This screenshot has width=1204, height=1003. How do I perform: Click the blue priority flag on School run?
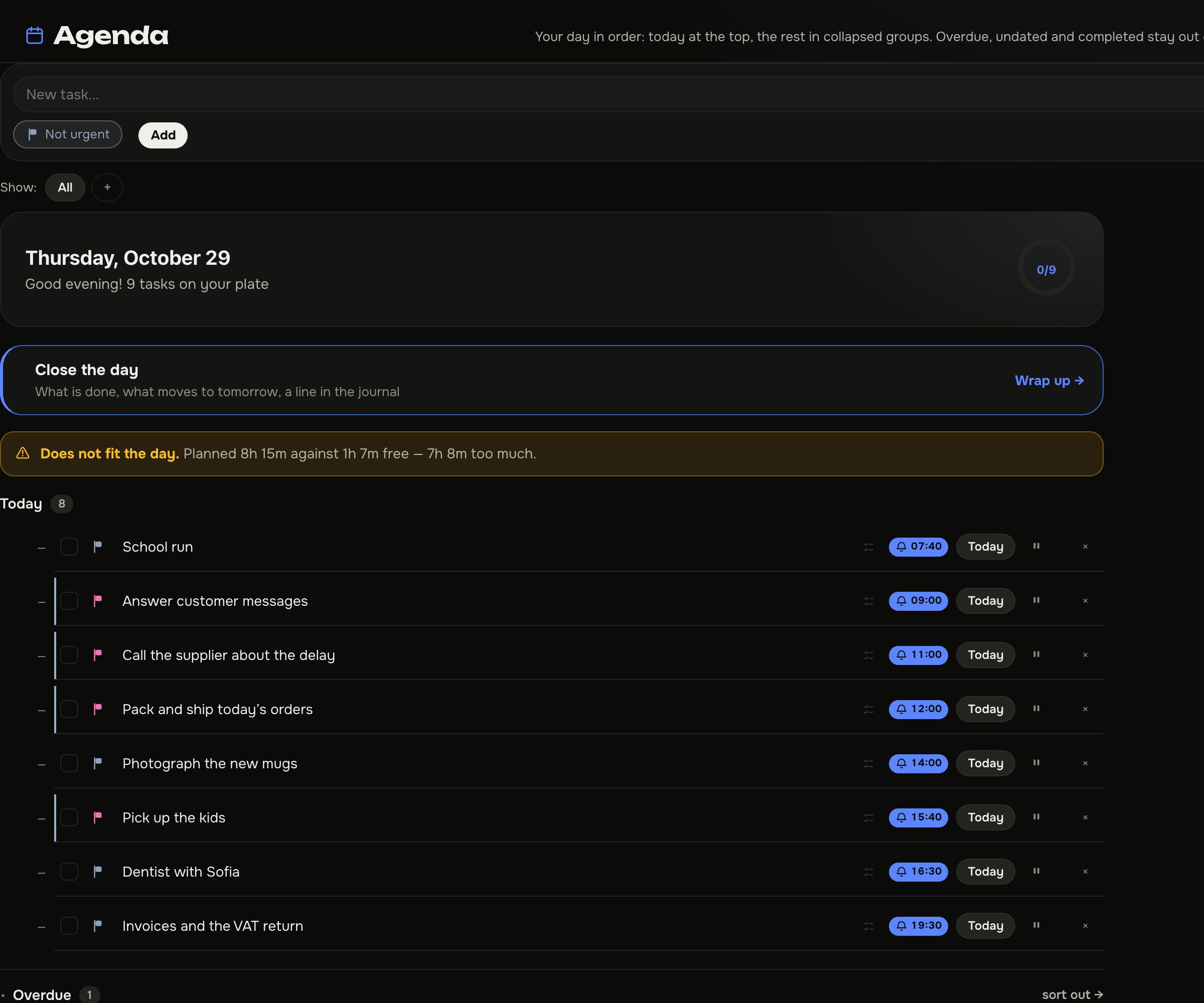(97, 547)
